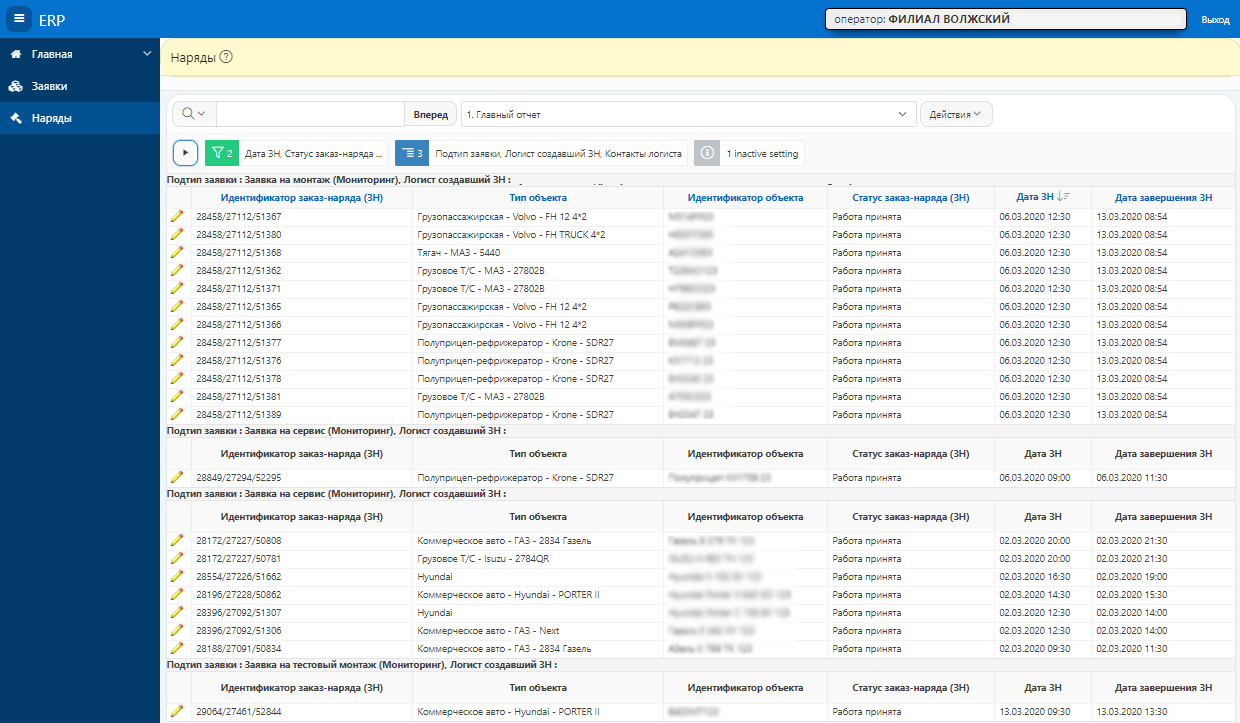The height and width of the screenshot is (723, 1240).
Task: Edit order 28458/27112/51367 with pencil icon
Action: pos(177,216)
